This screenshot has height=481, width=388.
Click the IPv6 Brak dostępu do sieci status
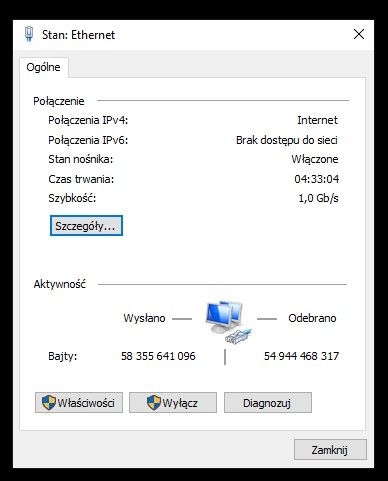287,140
